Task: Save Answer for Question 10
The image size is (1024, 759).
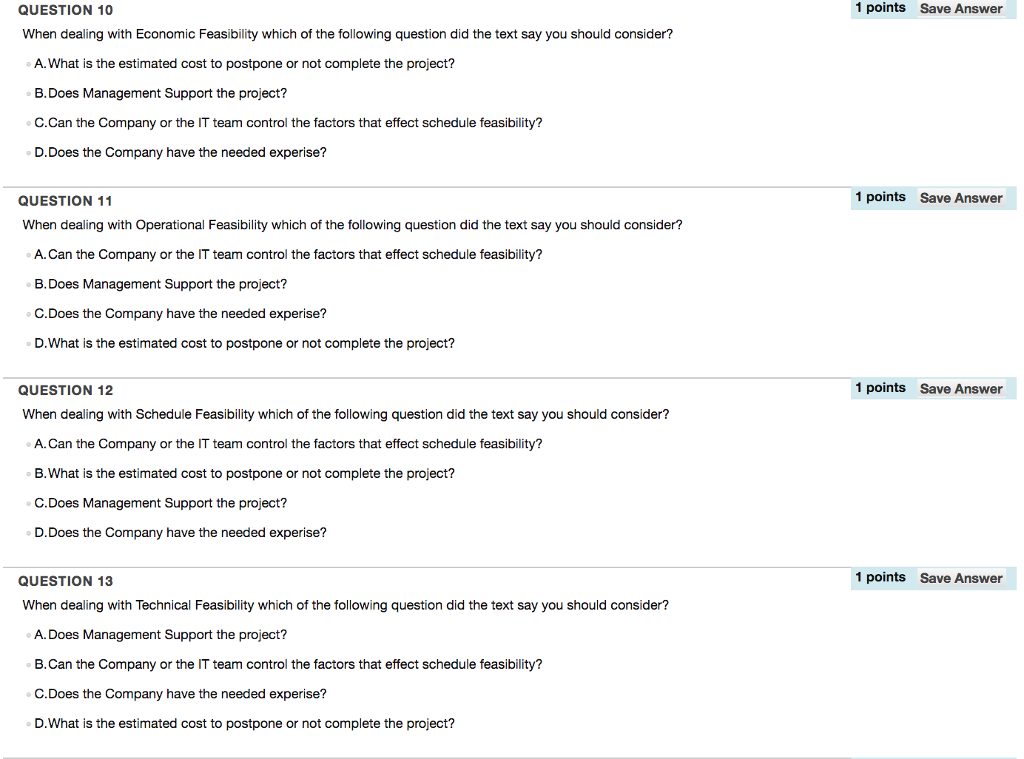Action: tap(961, 8)
